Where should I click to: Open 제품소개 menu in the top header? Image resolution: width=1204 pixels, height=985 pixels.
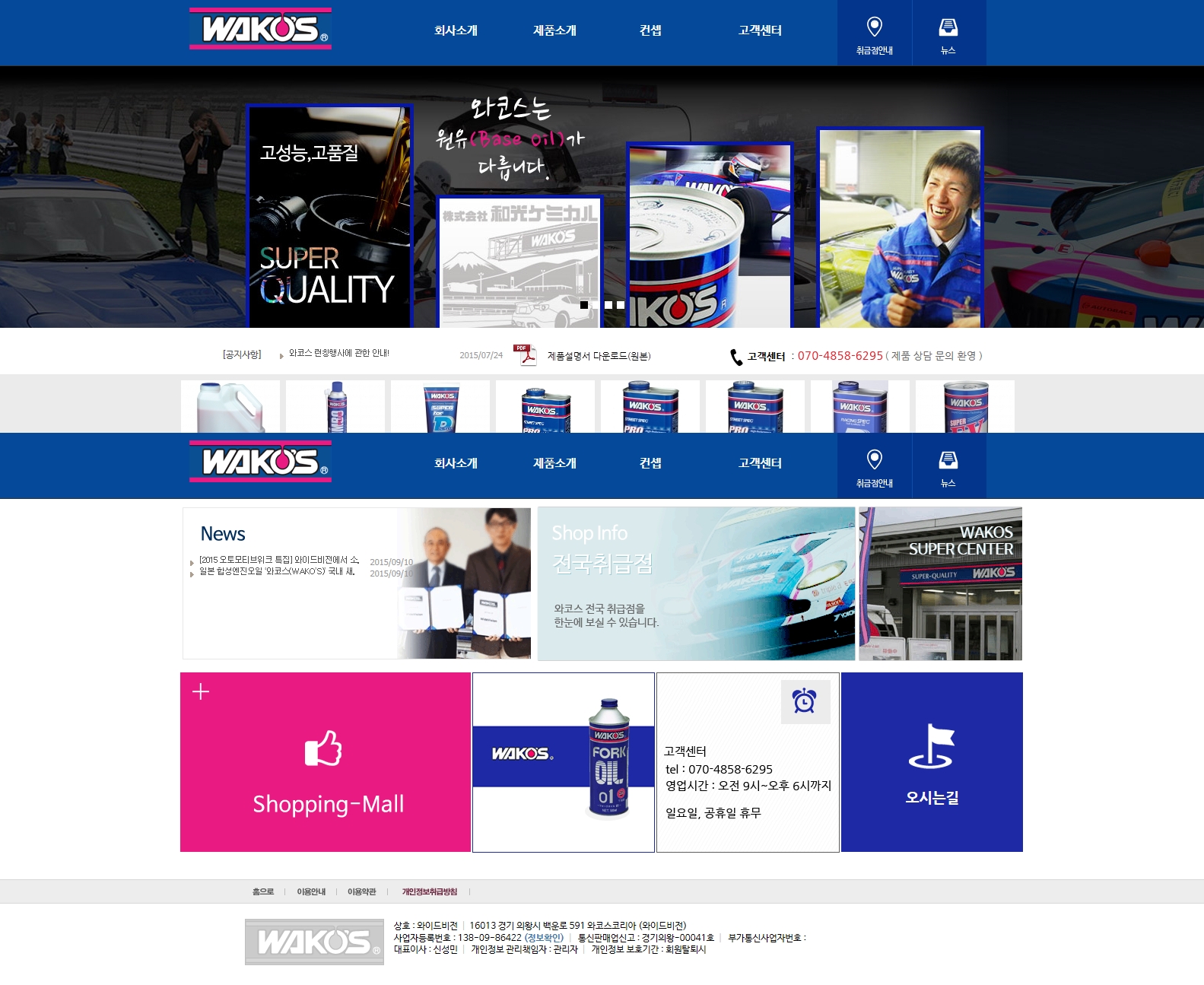point(554,30)
